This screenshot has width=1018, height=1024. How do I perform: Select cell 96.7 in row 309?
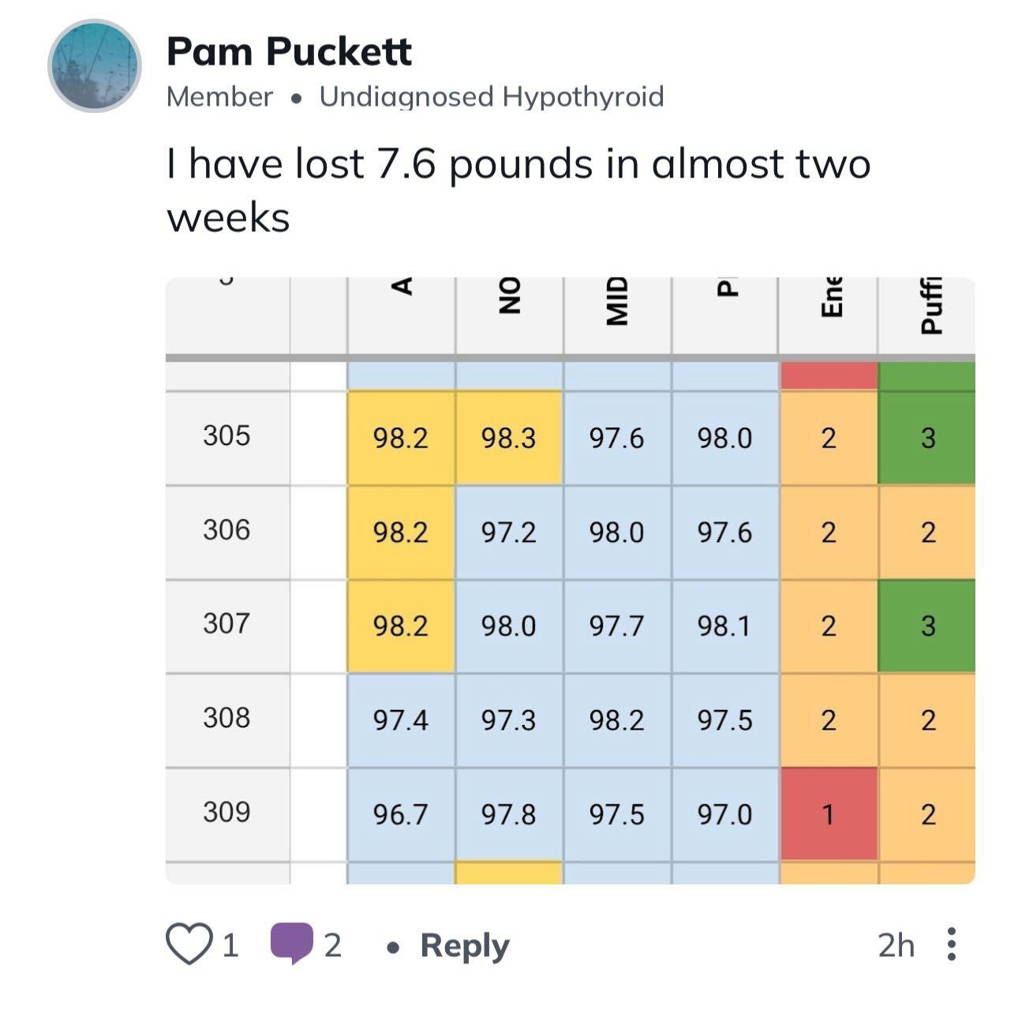pyautogui.click(x=400, y=814)
